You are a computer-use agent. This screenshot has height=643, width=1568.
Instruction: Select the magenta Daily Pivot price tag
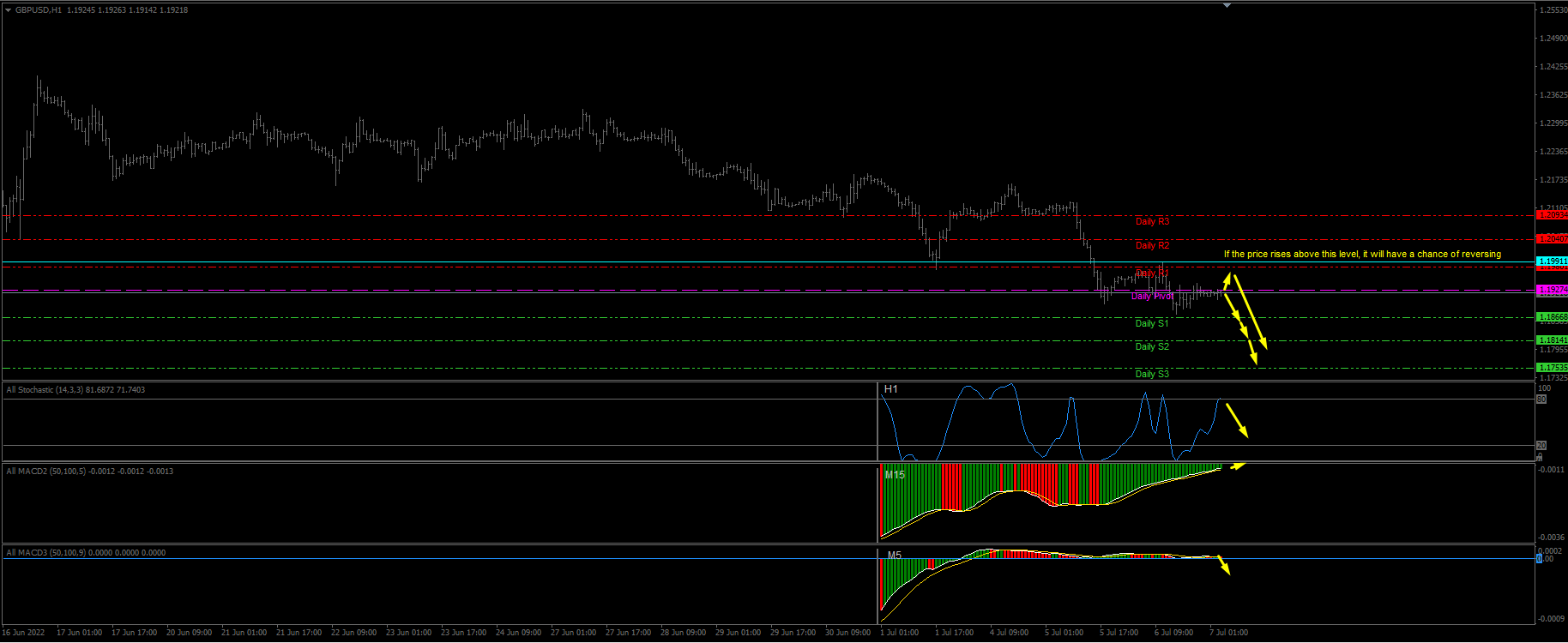tap(1553, 291)
